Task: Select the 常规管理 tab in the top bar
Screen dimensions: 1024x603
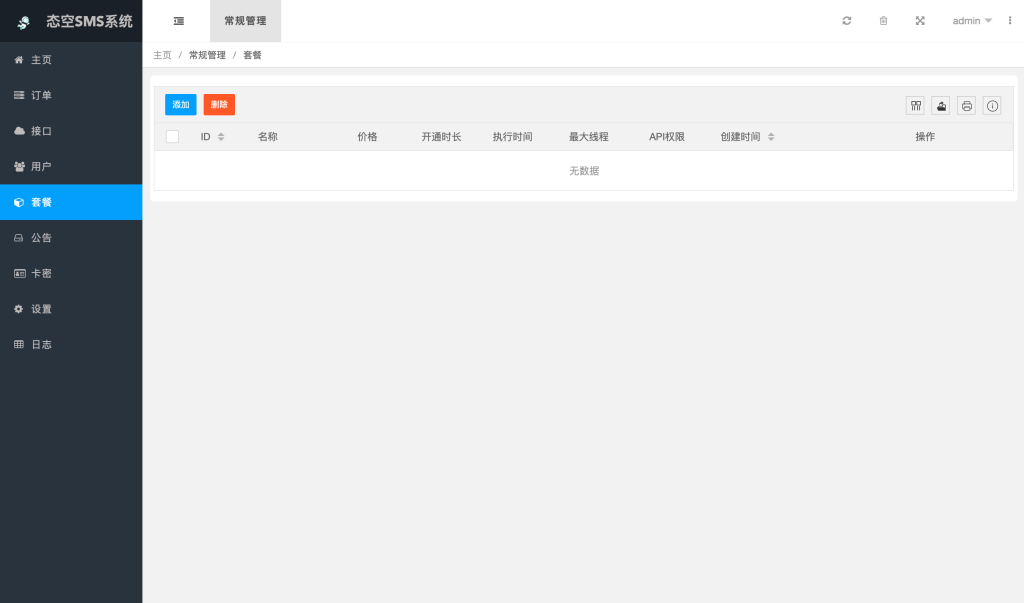Action: point(245,21)
